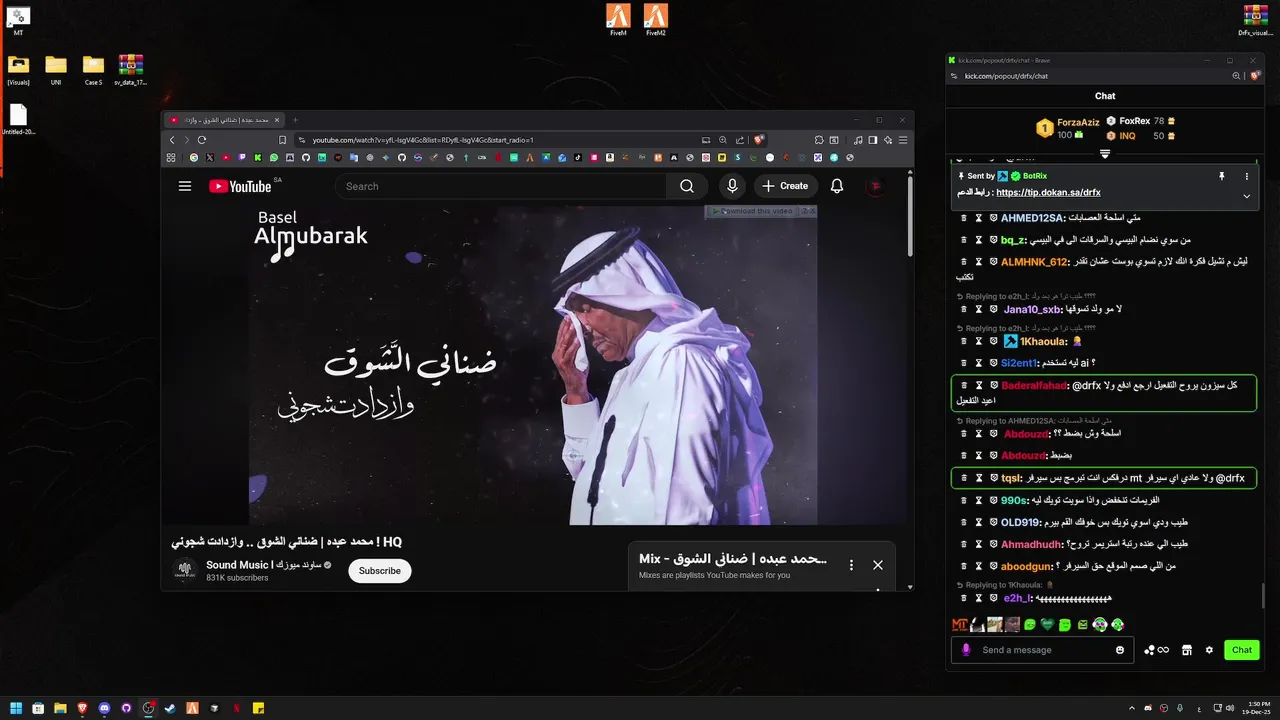Open Kick chat settings gear
The width and height of the screenshot is (1280, 720).
coord(1209,650)
